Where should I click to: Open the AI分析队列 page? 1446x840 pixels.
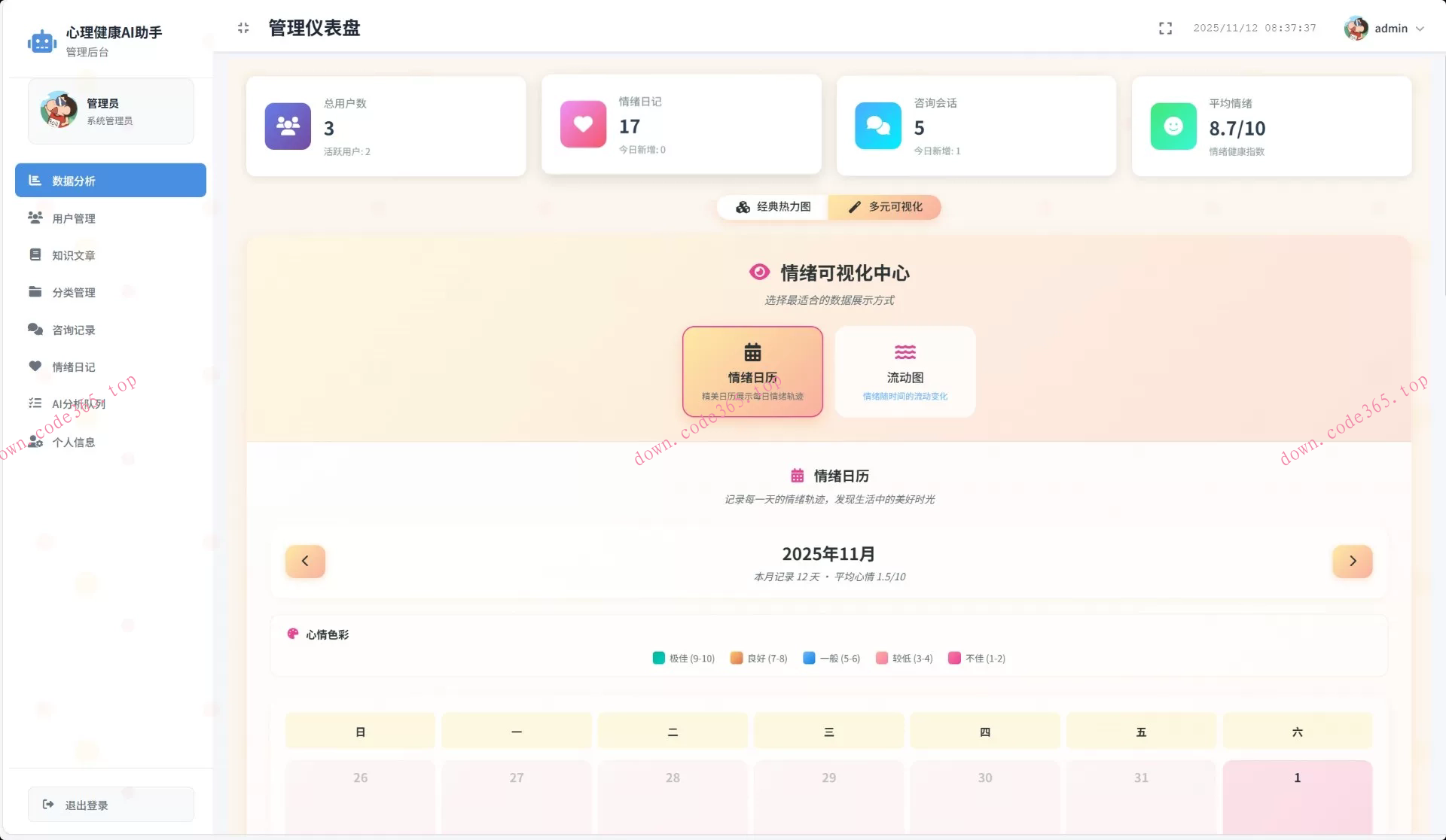[79, 403]
